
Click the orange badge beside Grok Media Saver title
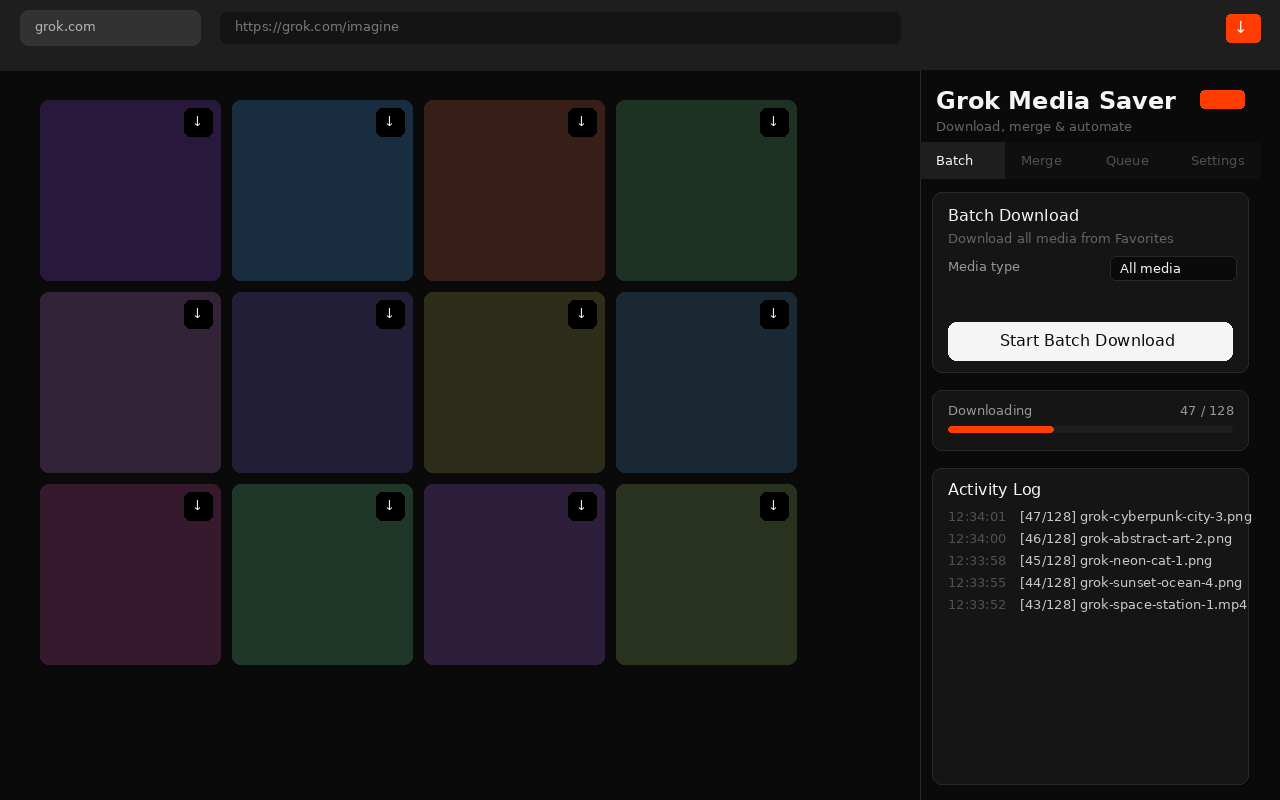click(1222, 99)
